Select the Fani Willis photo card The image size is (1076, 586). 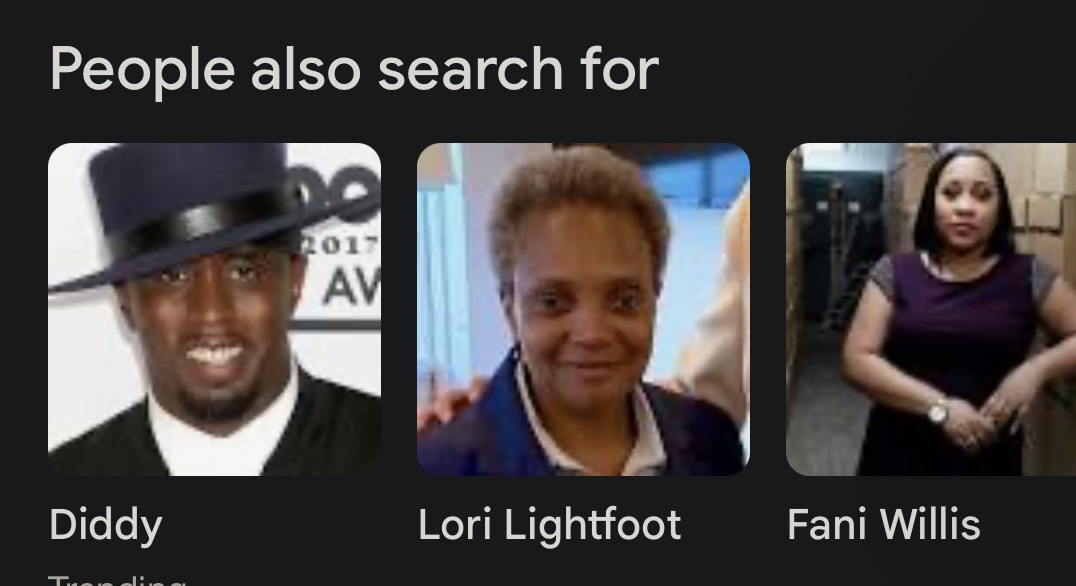[931, 309]
